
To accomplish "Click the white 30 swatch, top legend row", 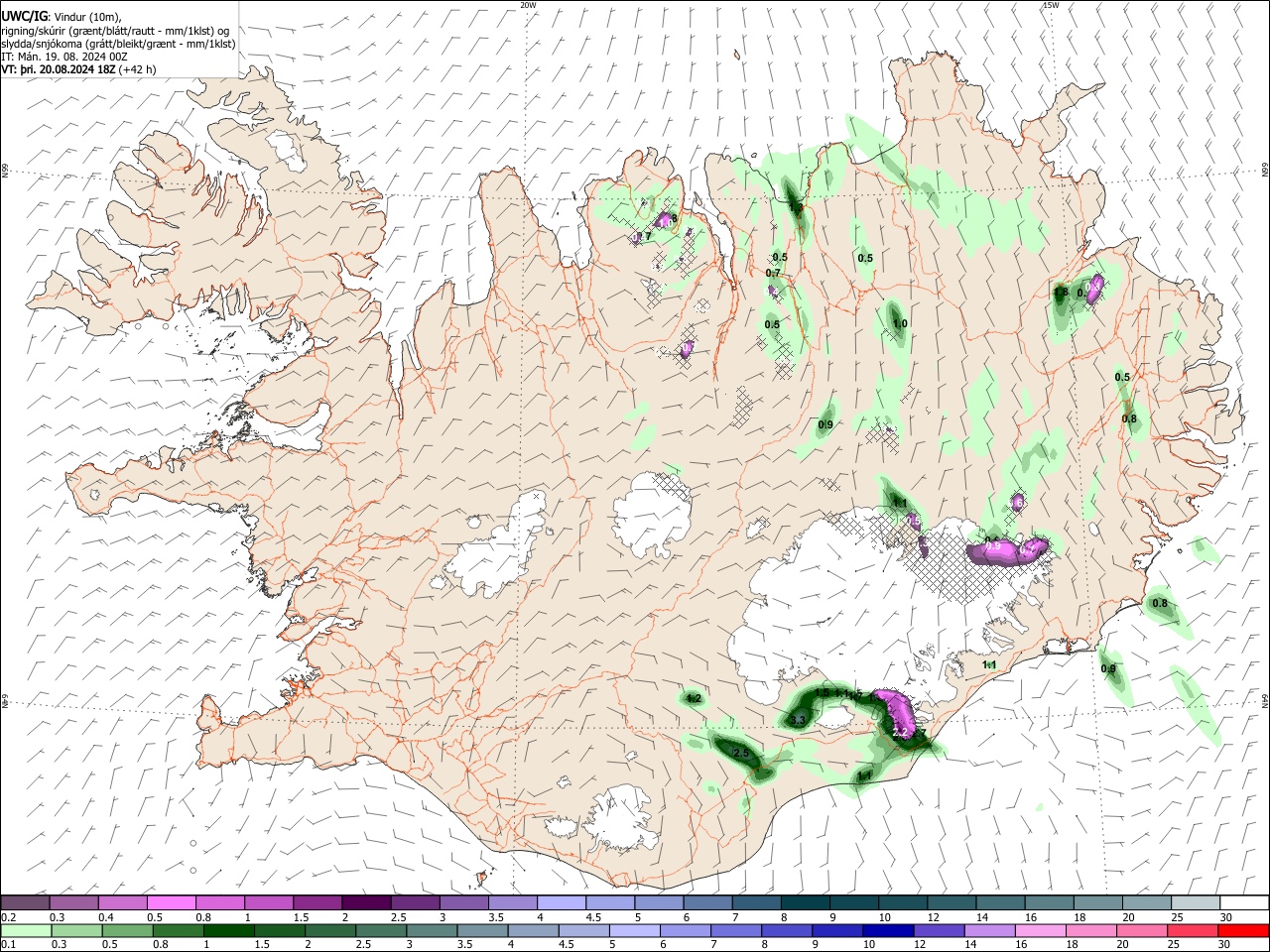I will pyautogui.click(x=1244, y=902).
